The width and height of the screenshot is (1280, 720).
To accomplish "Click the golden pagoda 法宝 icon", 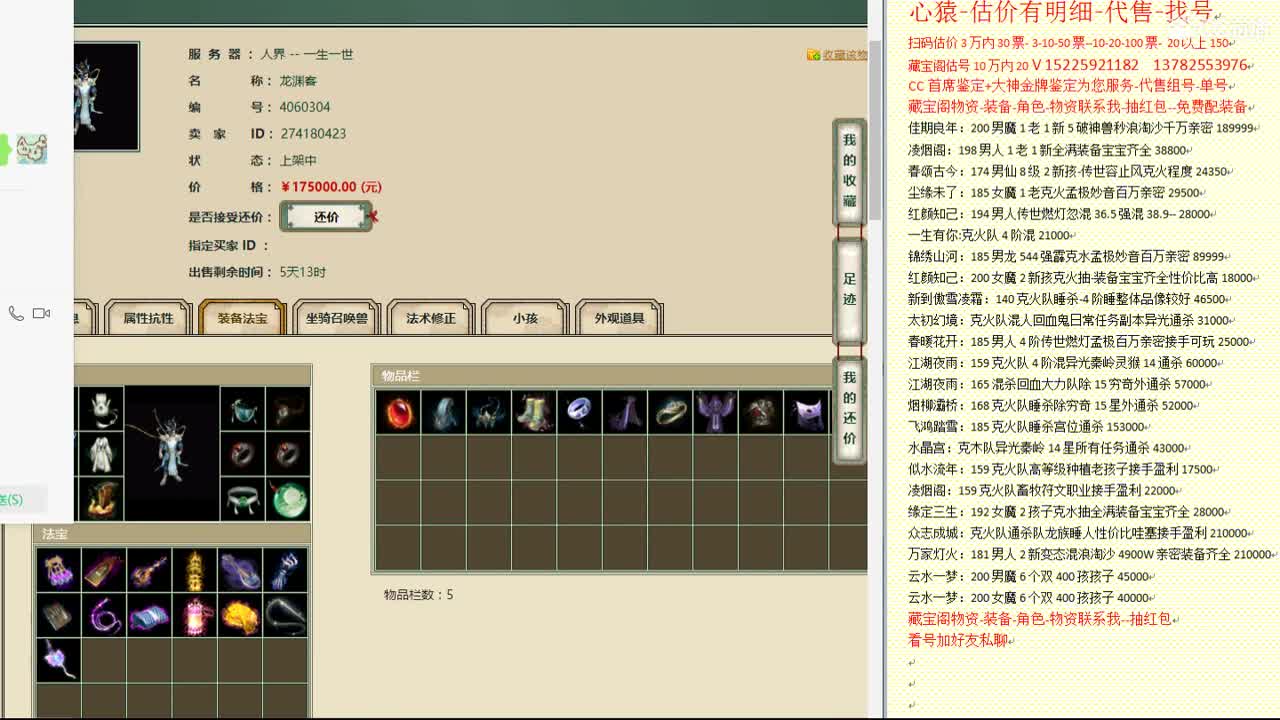I will pyautogui.click(x=195, y=571).
